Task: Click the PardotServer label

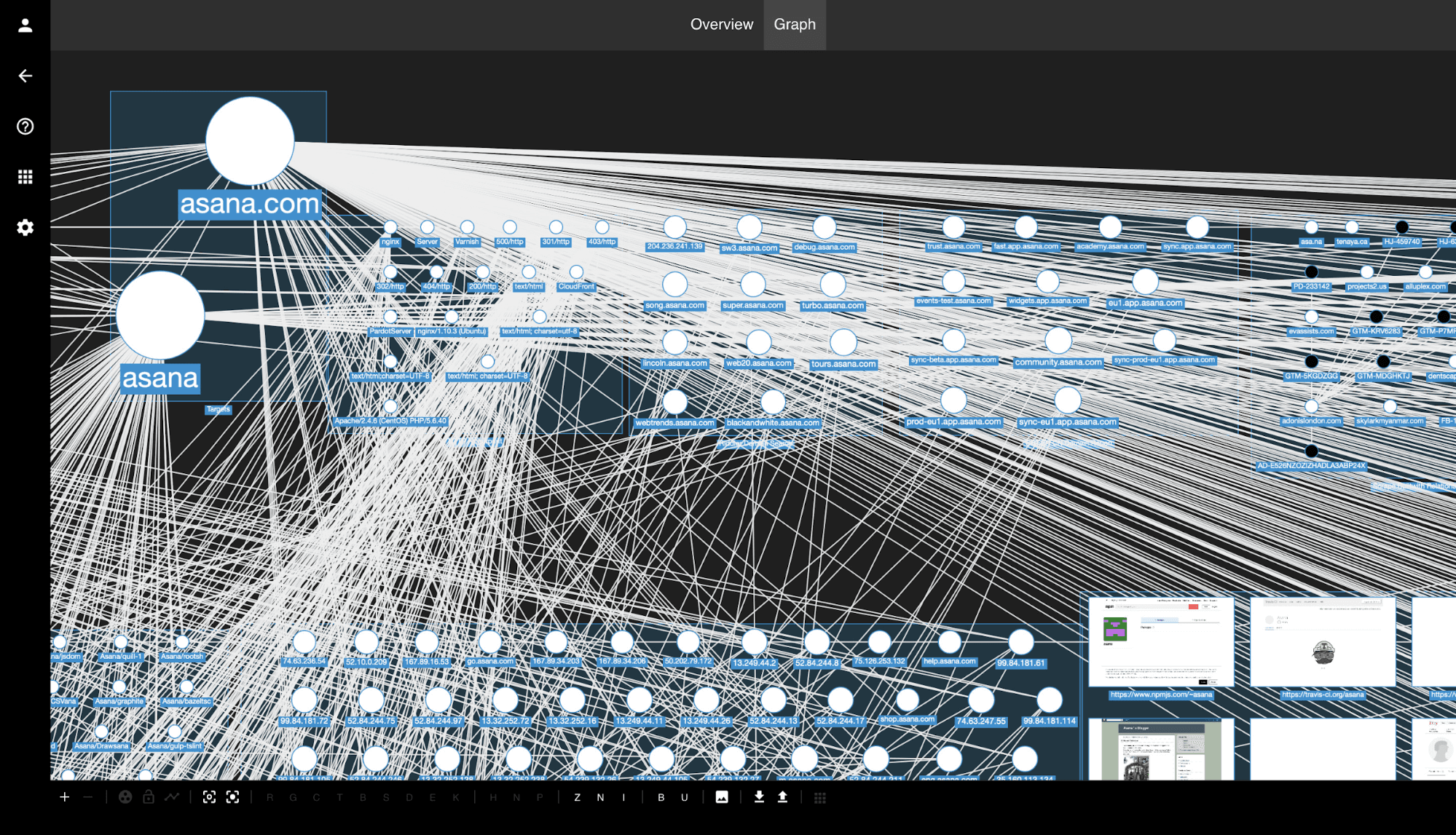Action: [390, 331]
